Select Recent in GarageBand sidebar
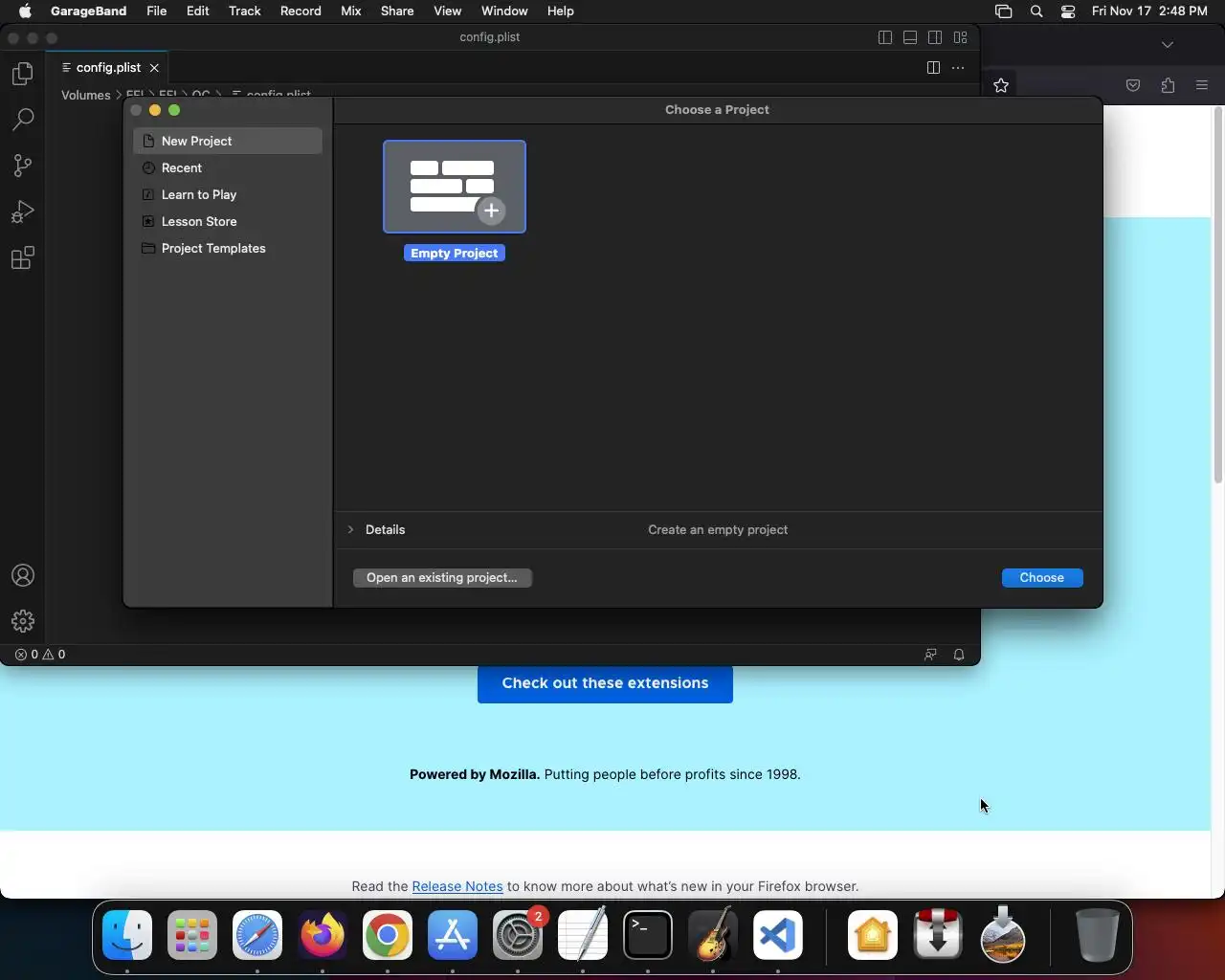This screenshot has height=980, width=1225. [228, 167]
